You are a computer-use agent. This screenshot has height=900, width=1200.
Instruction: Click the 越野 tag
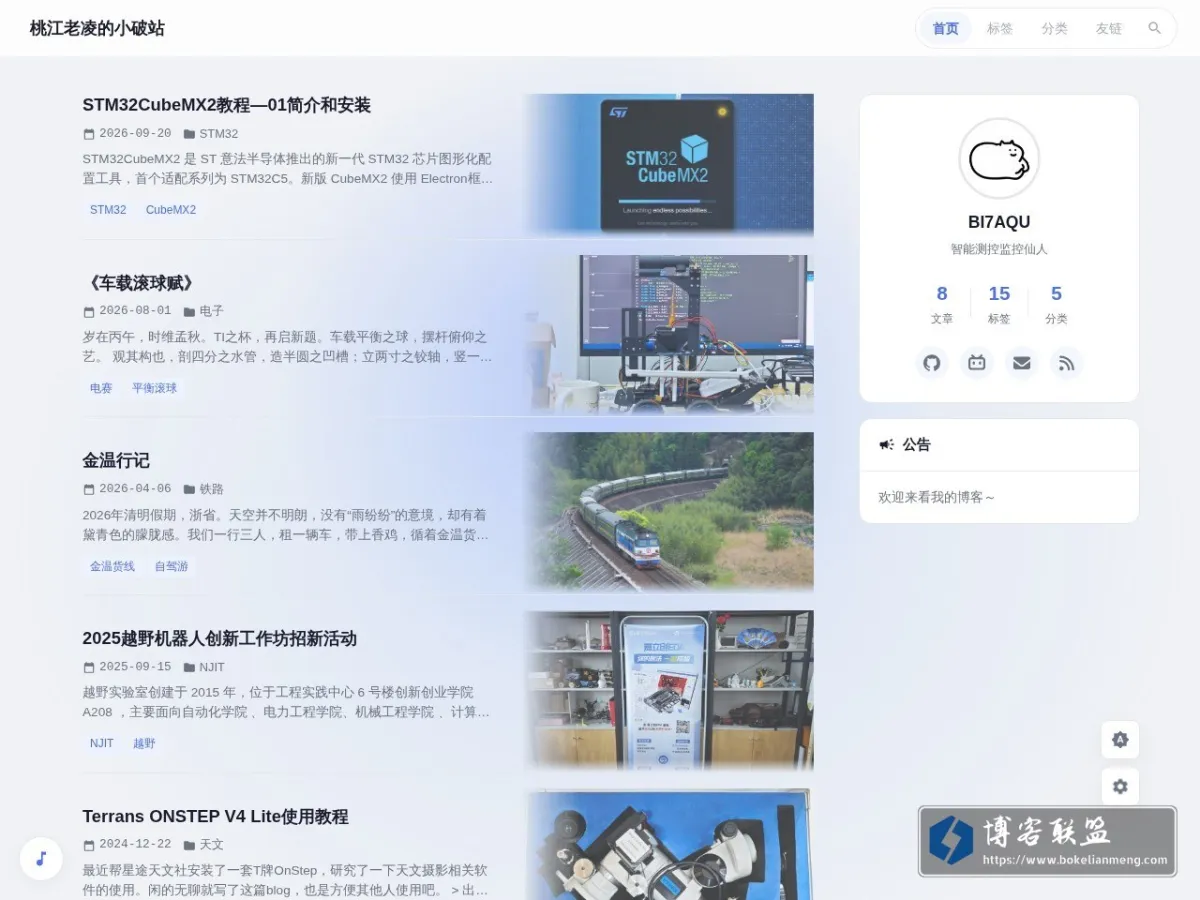point(144,743)
